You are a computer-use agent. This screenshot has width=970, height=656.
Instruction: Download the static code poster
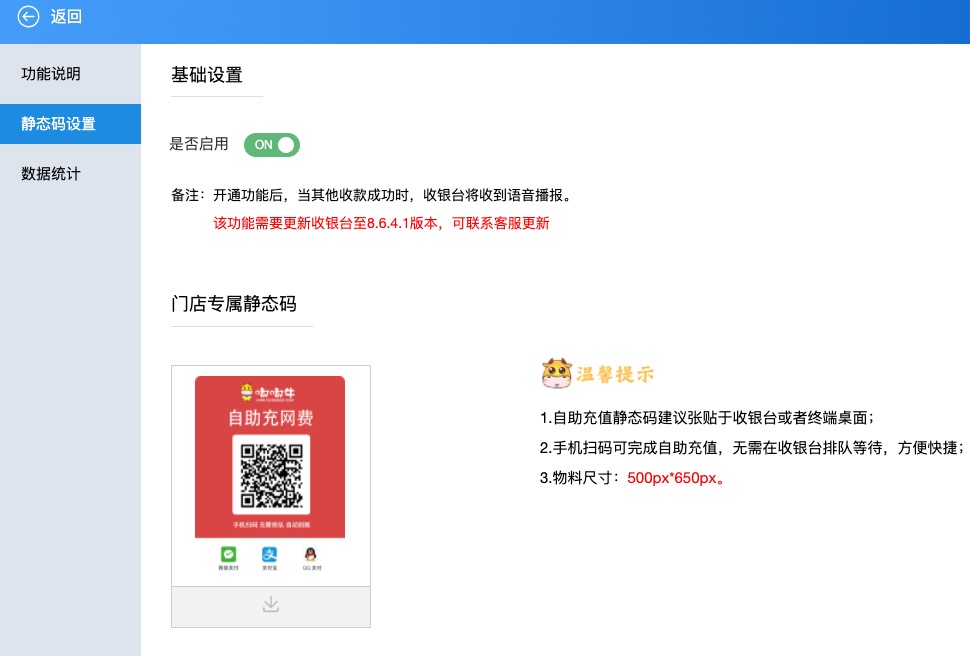(x=271, y=606)
